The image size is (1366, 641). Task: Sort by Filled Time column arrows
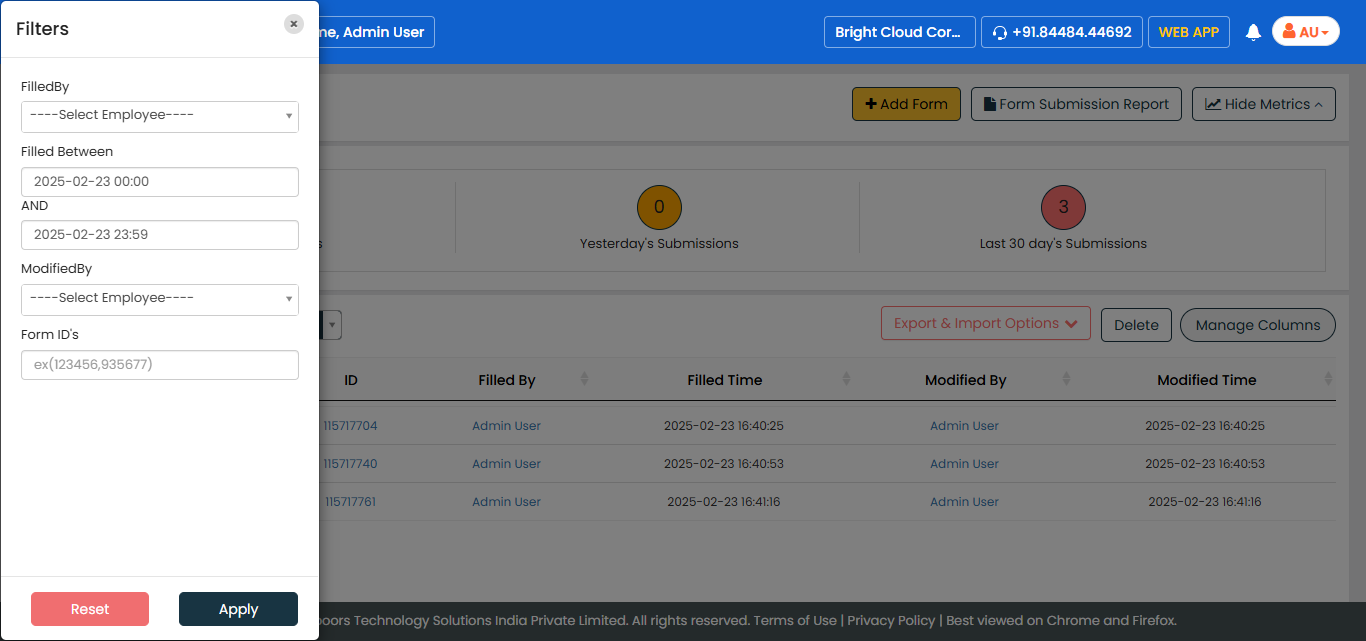pyautogui.click(x=846, y=380)
